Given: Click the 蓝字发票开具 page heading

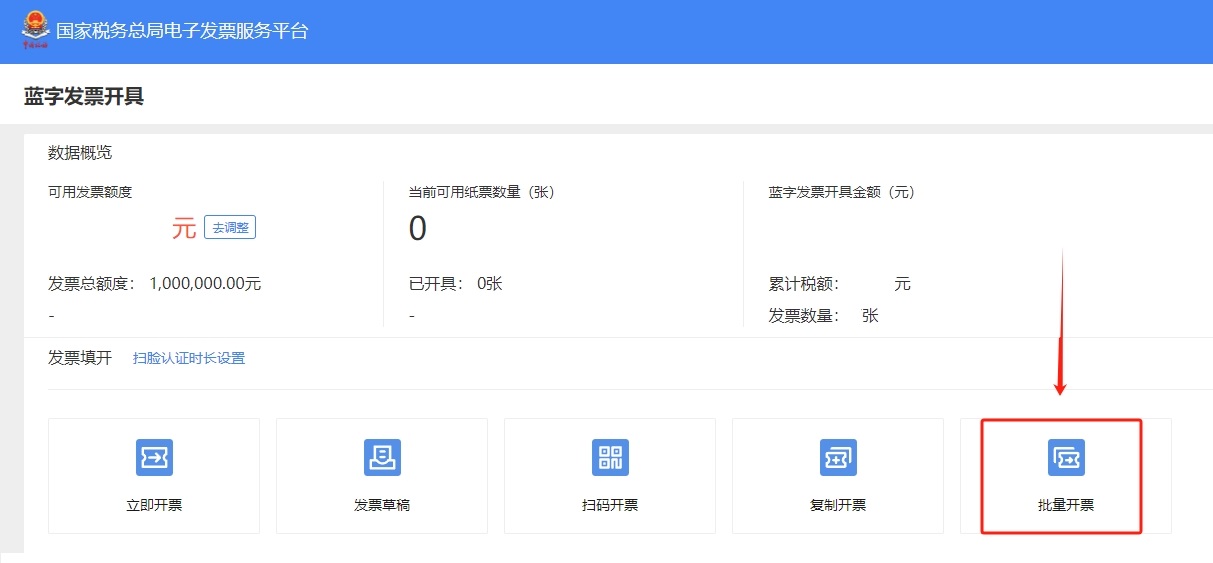Looking at the screenshot, I should point(84,96).
